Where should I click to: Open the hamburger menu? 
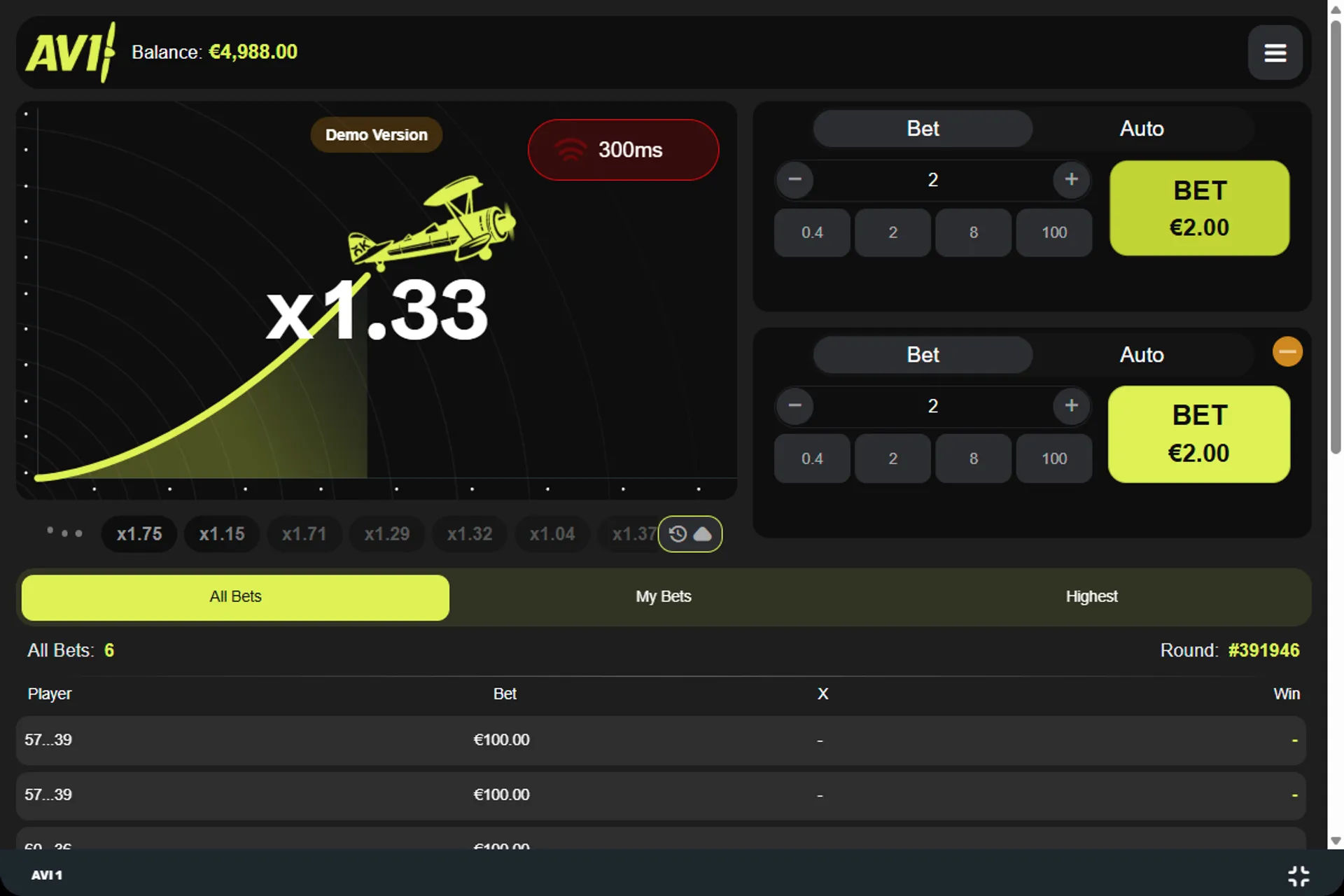1275,52
